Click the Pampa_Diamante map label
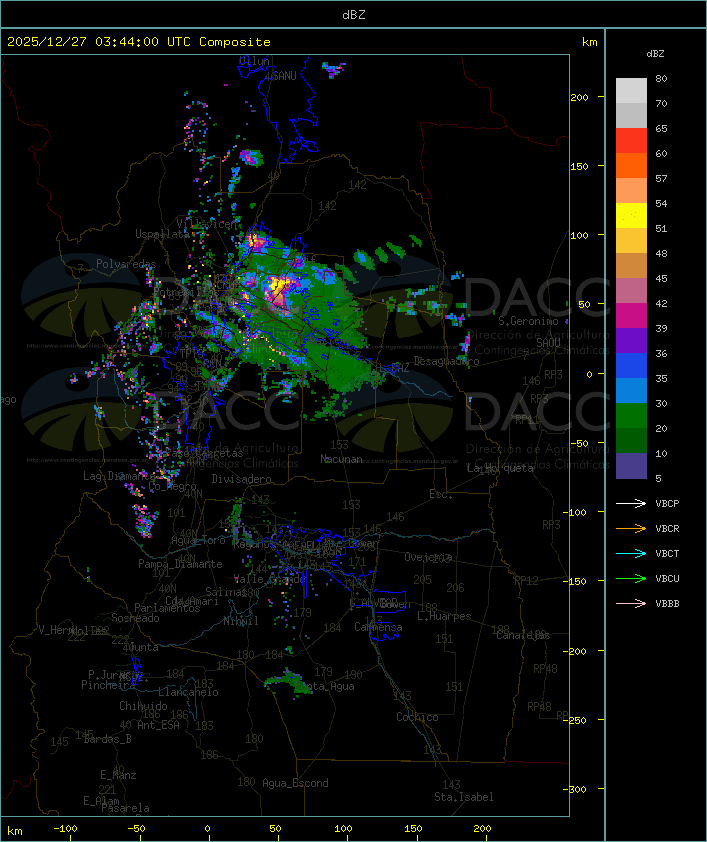 click(x=180, y=564)
